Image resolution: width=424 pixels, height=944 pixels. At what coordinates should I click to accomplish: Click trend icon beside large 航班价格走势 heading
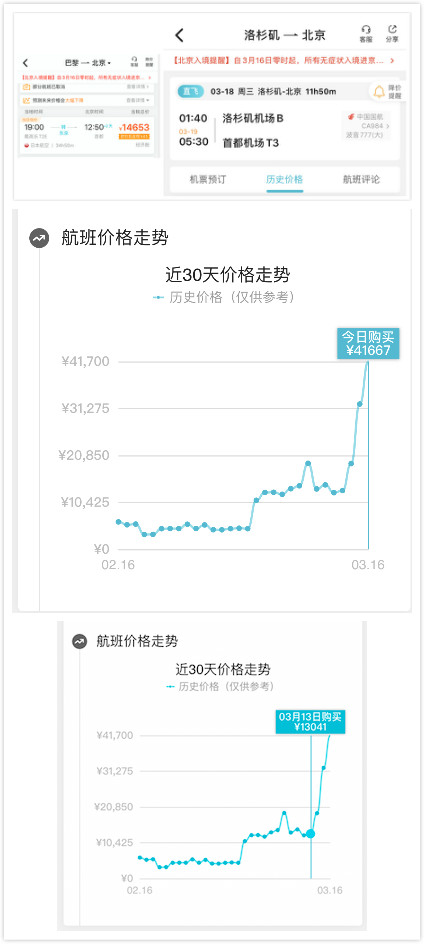click(x=39, y=238)
